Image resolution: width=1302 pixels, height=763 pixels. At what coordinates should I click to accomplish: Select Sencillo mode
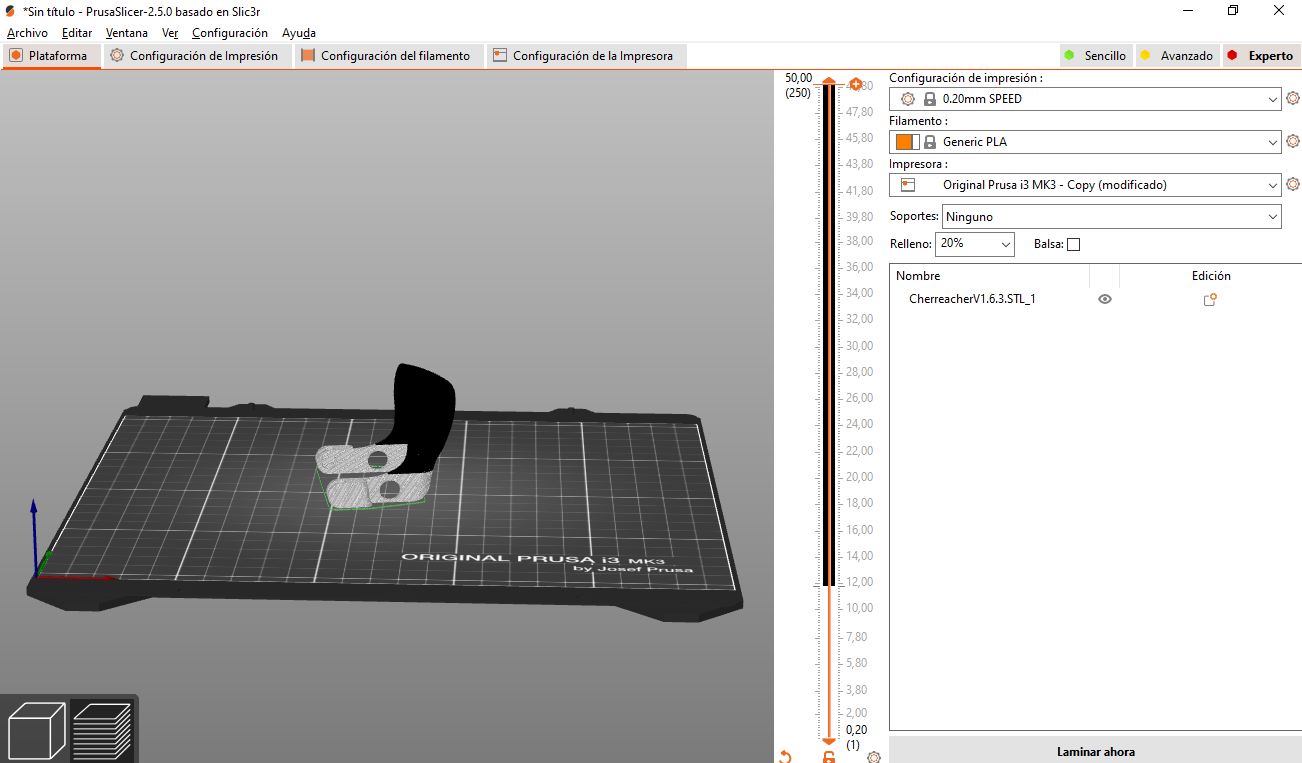point(1095,56)
